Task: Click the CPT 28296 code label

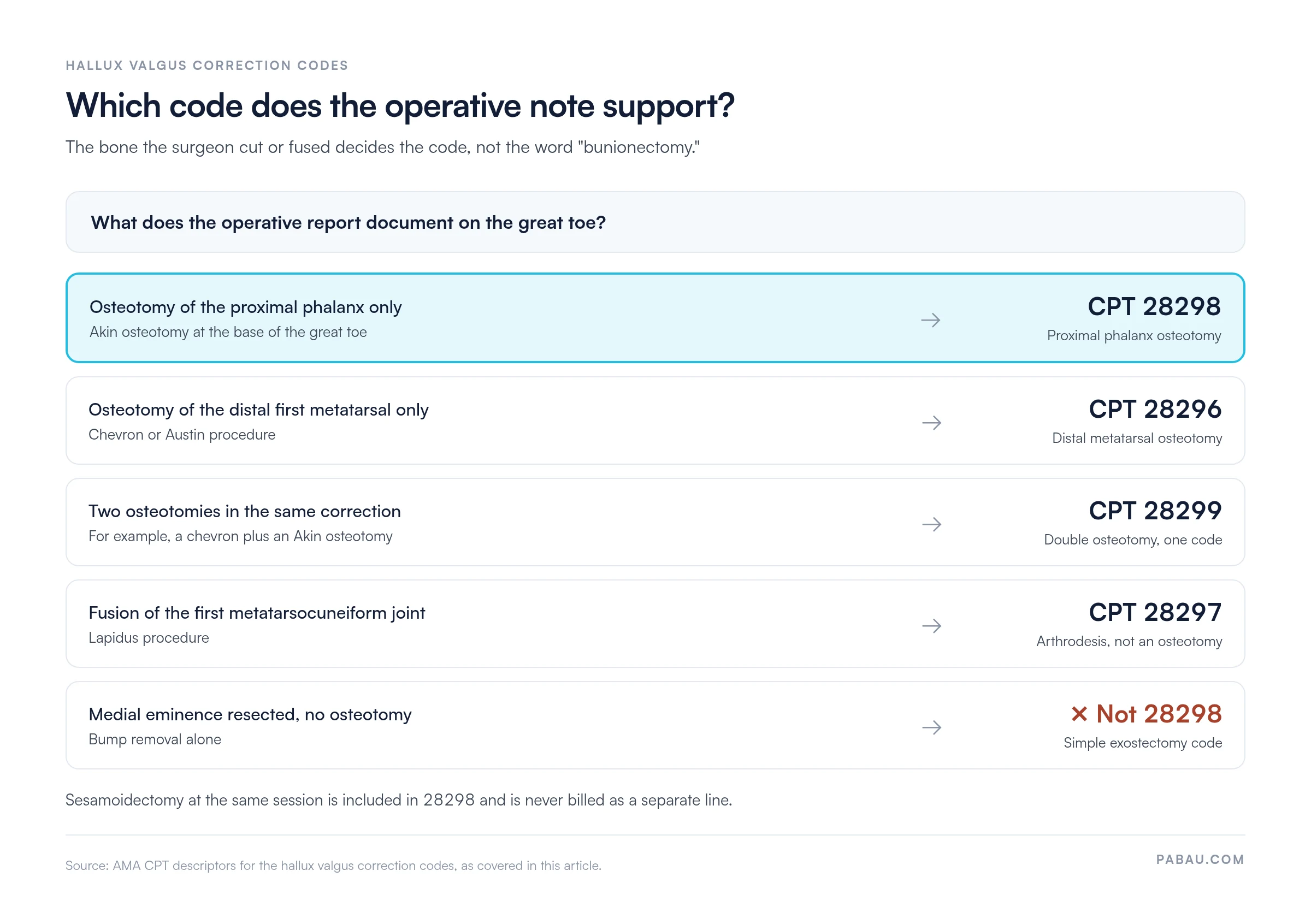Action: pyautogui.click(x=1155, y=409)
